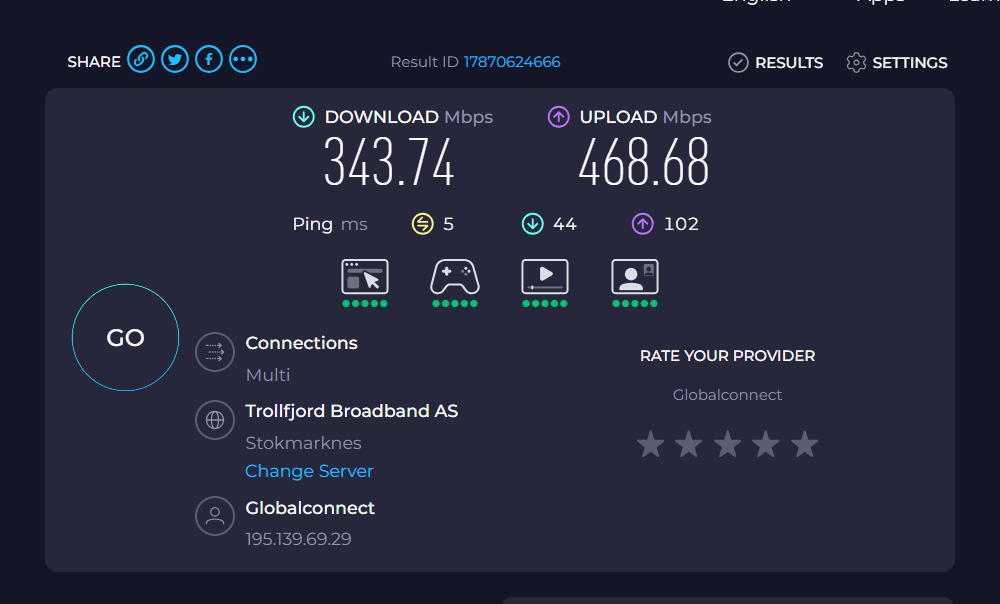Screen dimensions: 1000x604
Task: Rate Globalconnect with the third star
Action: point(727,444)
